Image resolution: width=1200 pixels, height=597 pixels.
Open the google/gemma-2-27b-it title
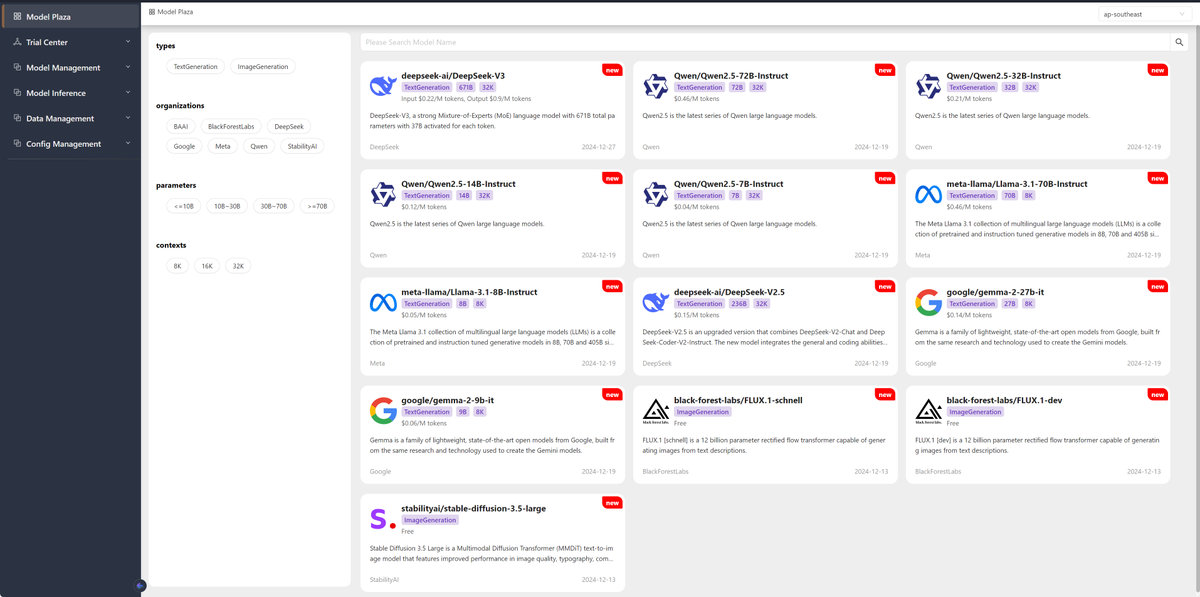[x=995, y=292]
